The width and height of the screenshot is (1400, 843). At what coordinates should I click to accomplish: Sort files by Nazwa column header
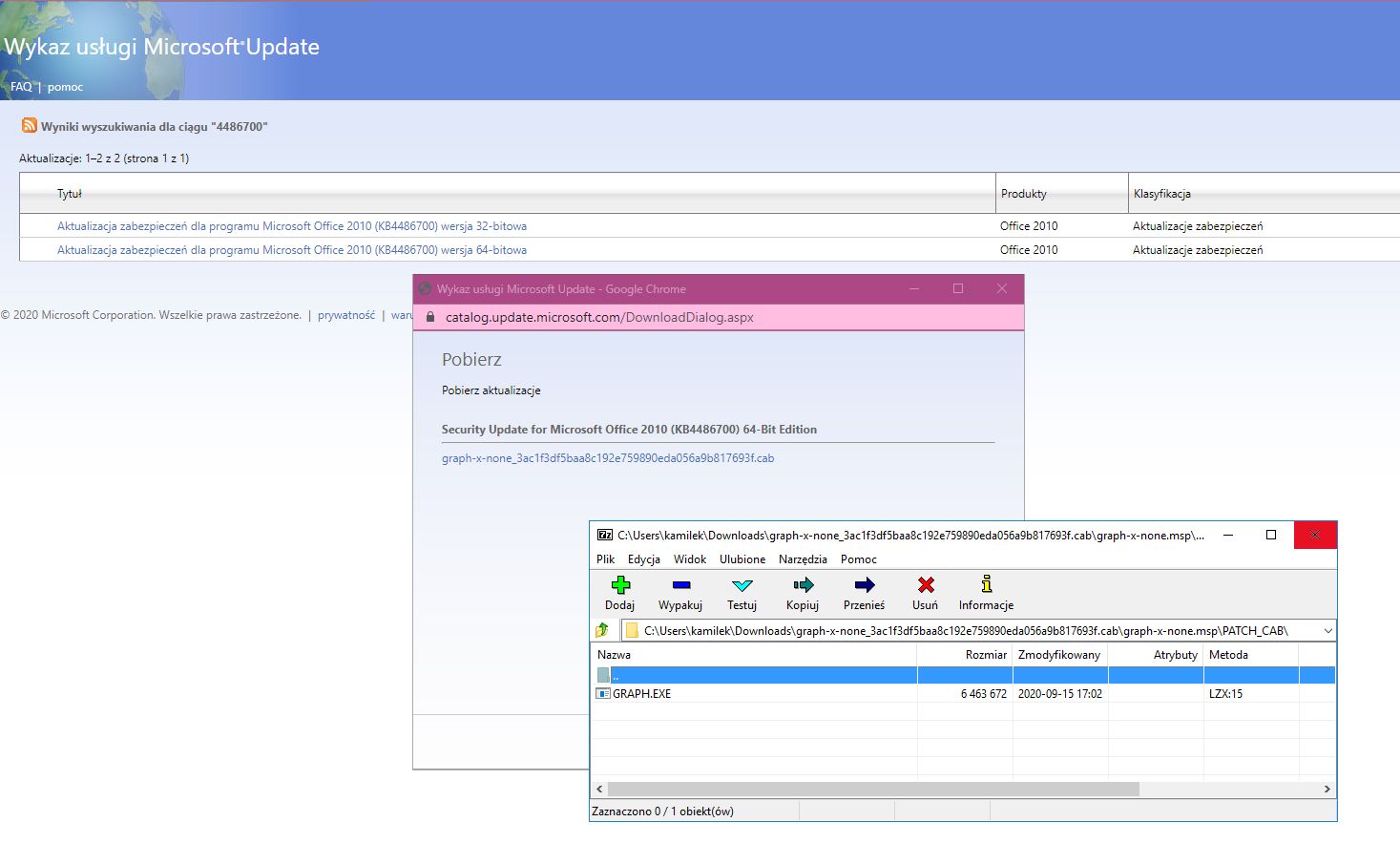(754, 655)
